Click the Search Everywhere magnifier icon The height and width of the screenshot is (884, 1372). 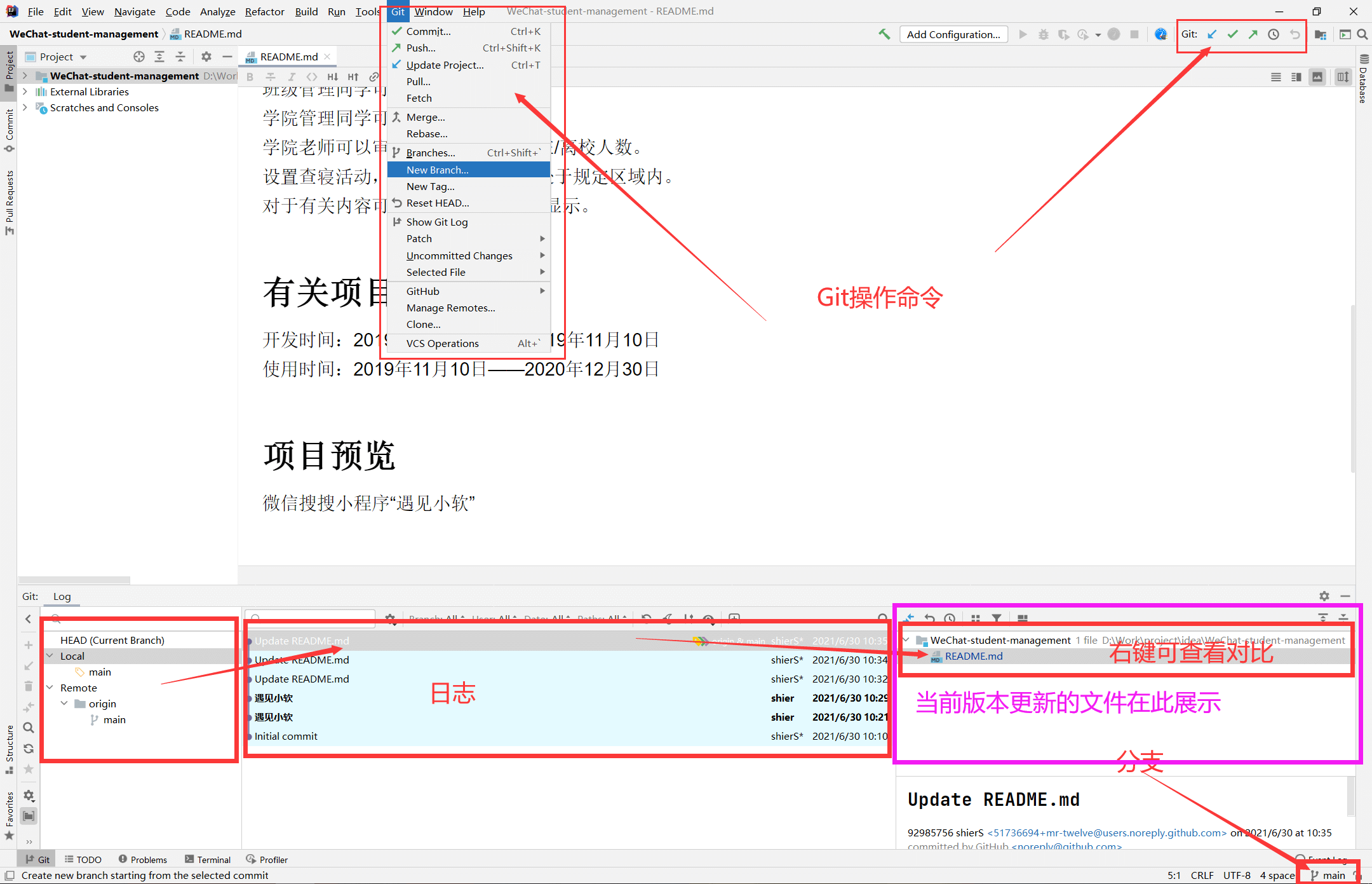(1362, 34)
